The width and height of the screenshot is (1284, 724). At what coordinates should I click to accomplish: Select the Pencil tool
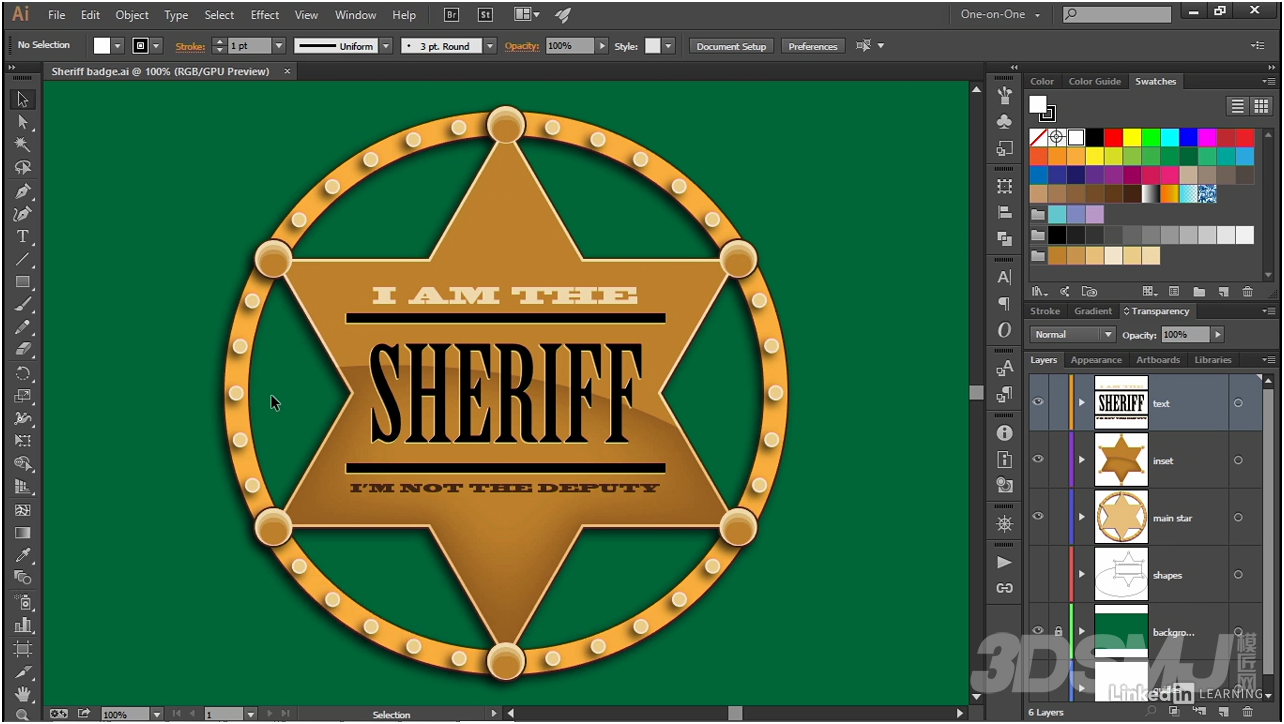pos(22,327)
